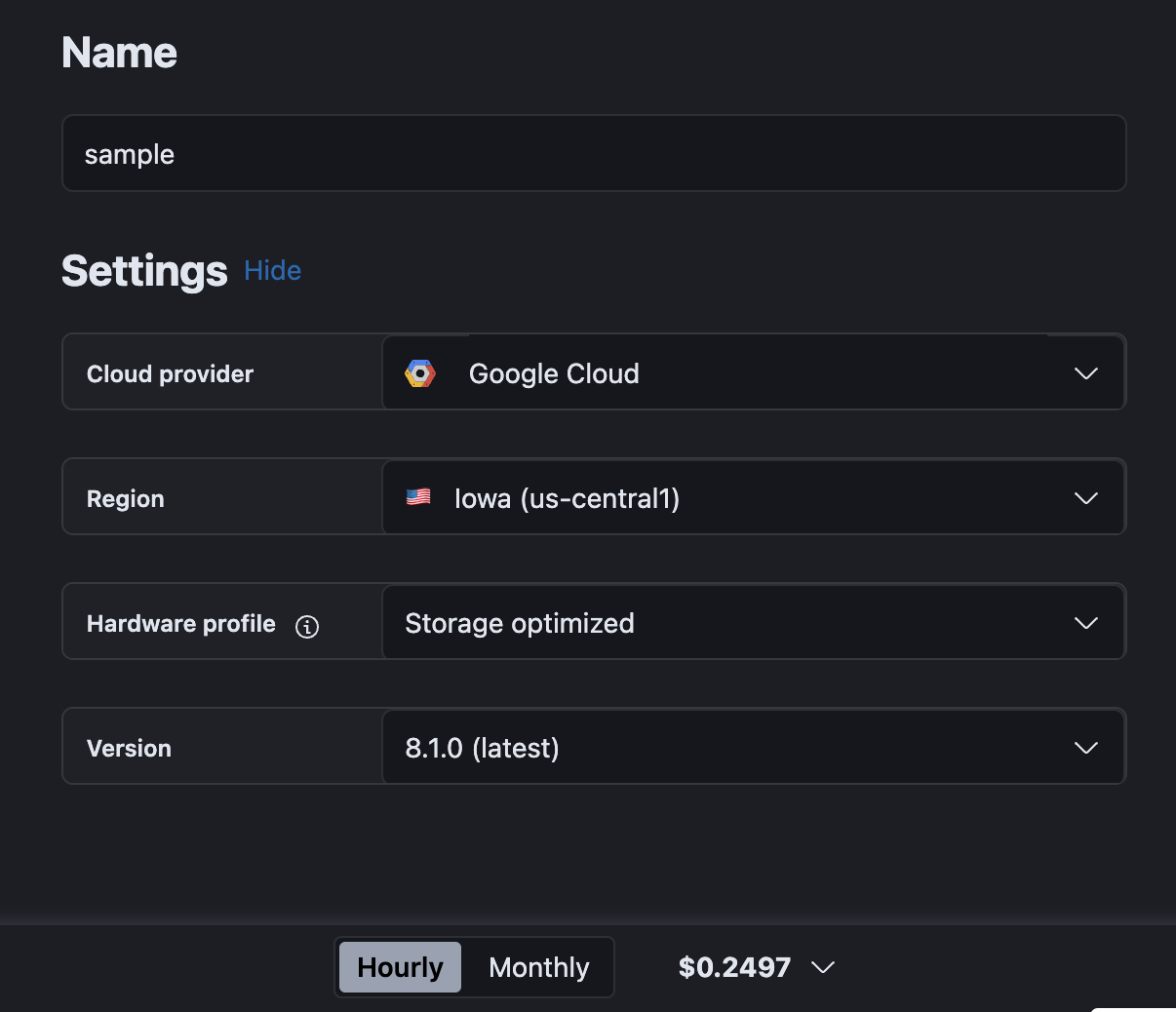Click the Google Cloud logo icon
Viewport: 1176px width, 1012px height.
click(420, 373)
